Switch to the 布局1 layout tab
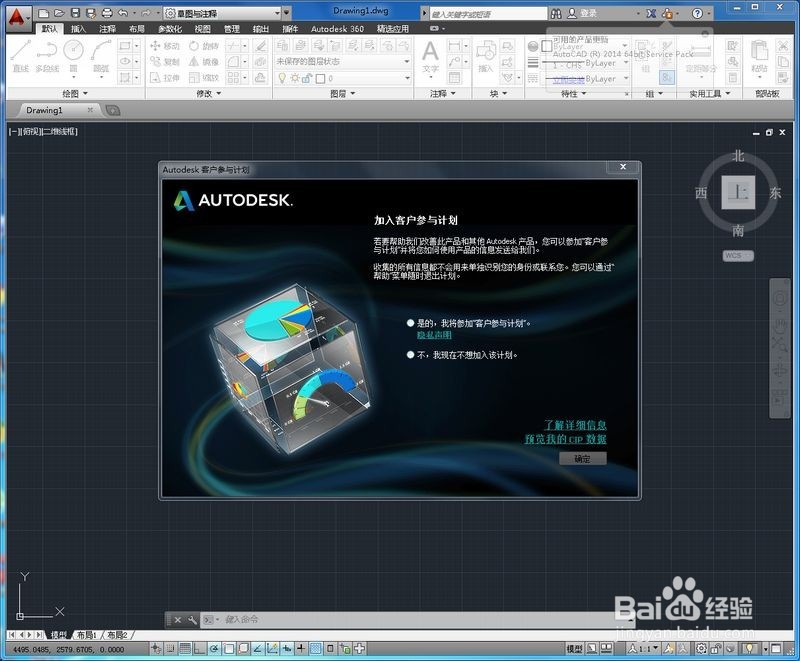The image size is (800, 661). 86,635
